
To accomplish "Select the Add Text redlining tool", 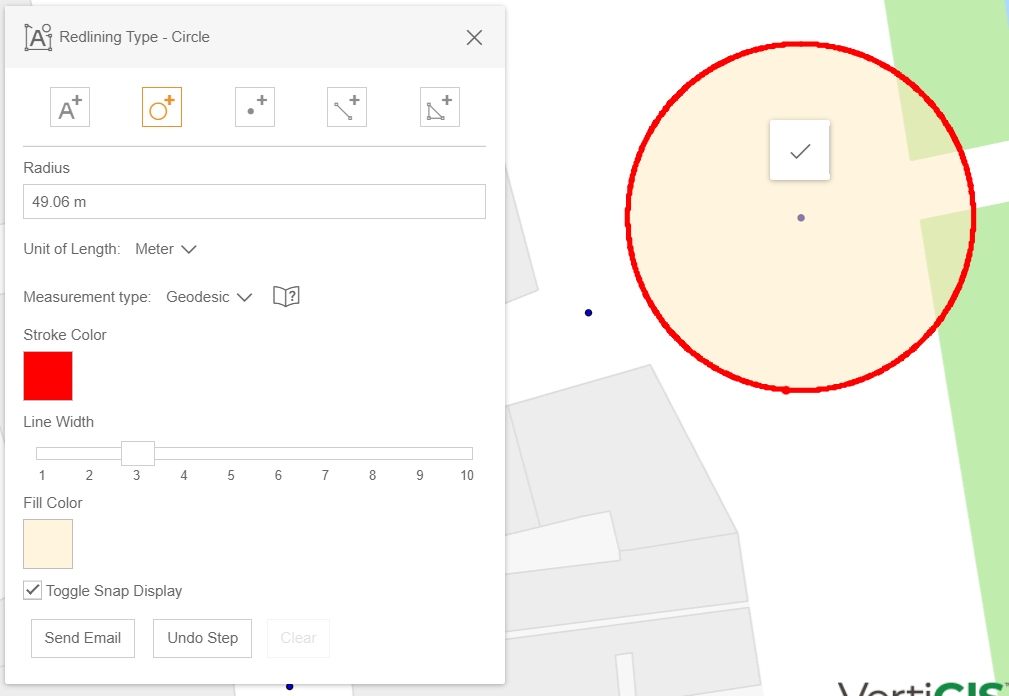I will pyautogui.click(x=69, y=107).
